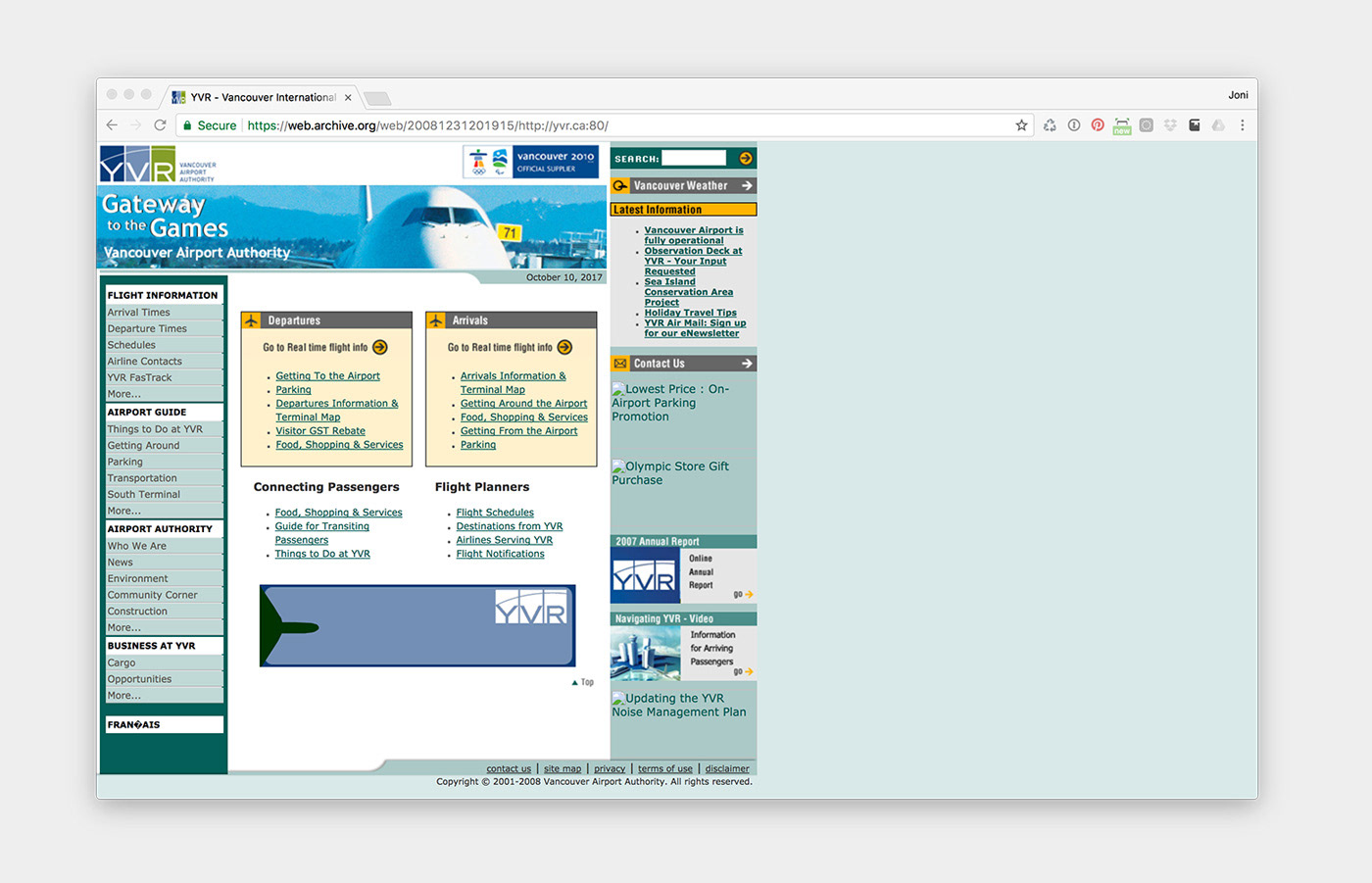
Task: Click the info circle extension icon
Action: click(x=1074, y=125)
